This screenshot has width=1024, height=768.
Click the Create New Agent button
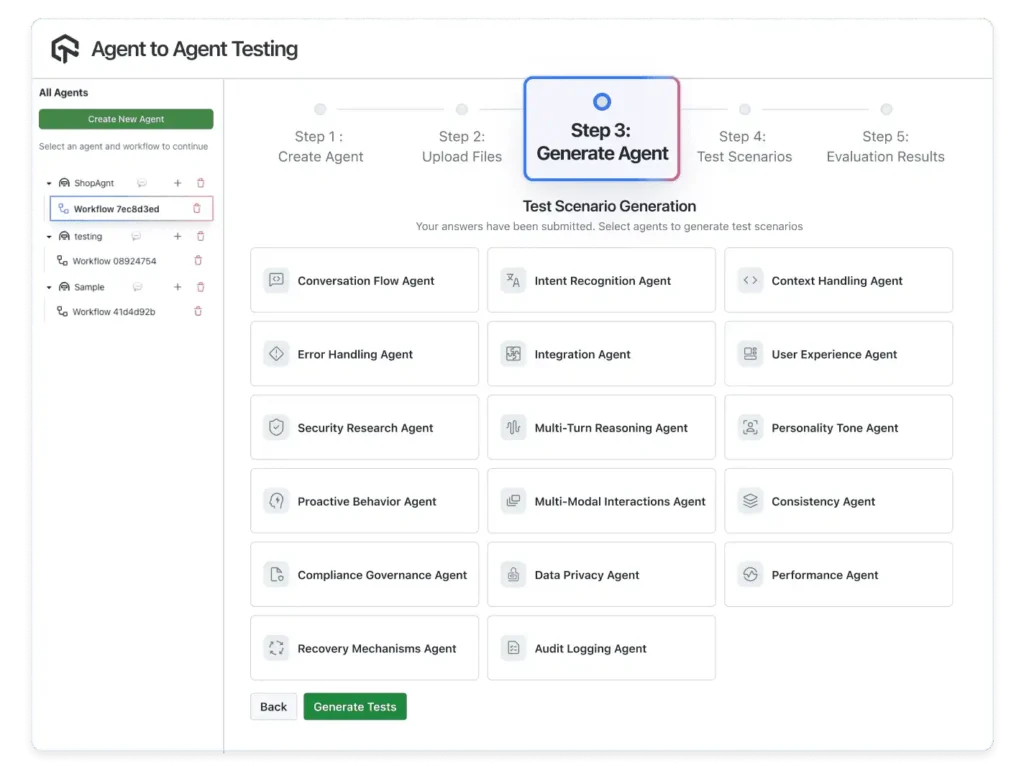[126, 119]
